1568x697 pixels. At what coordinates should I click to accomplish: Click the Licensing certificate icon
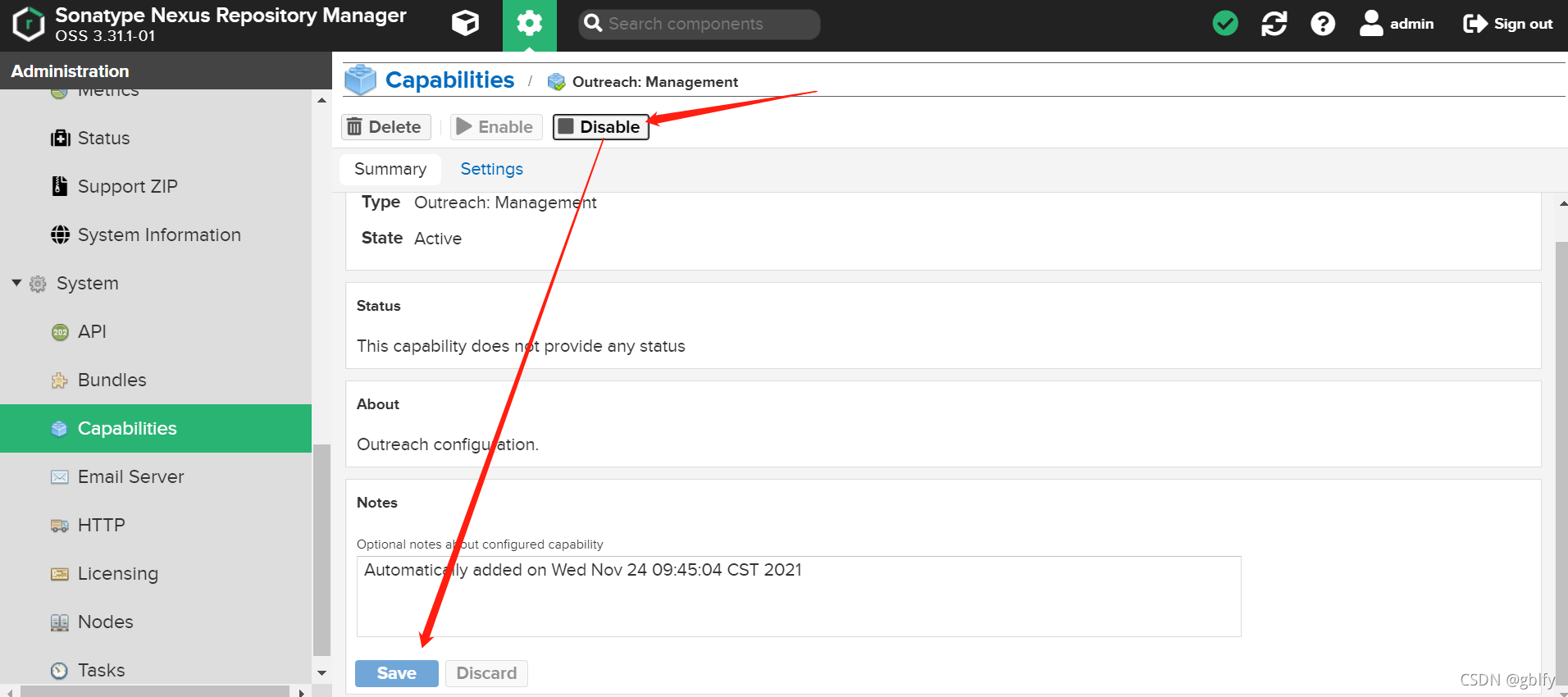click(x=60, y=574)
